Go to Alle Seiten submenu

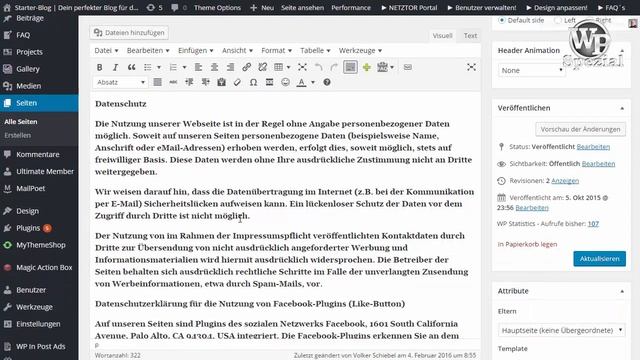[x=21, y=122]
